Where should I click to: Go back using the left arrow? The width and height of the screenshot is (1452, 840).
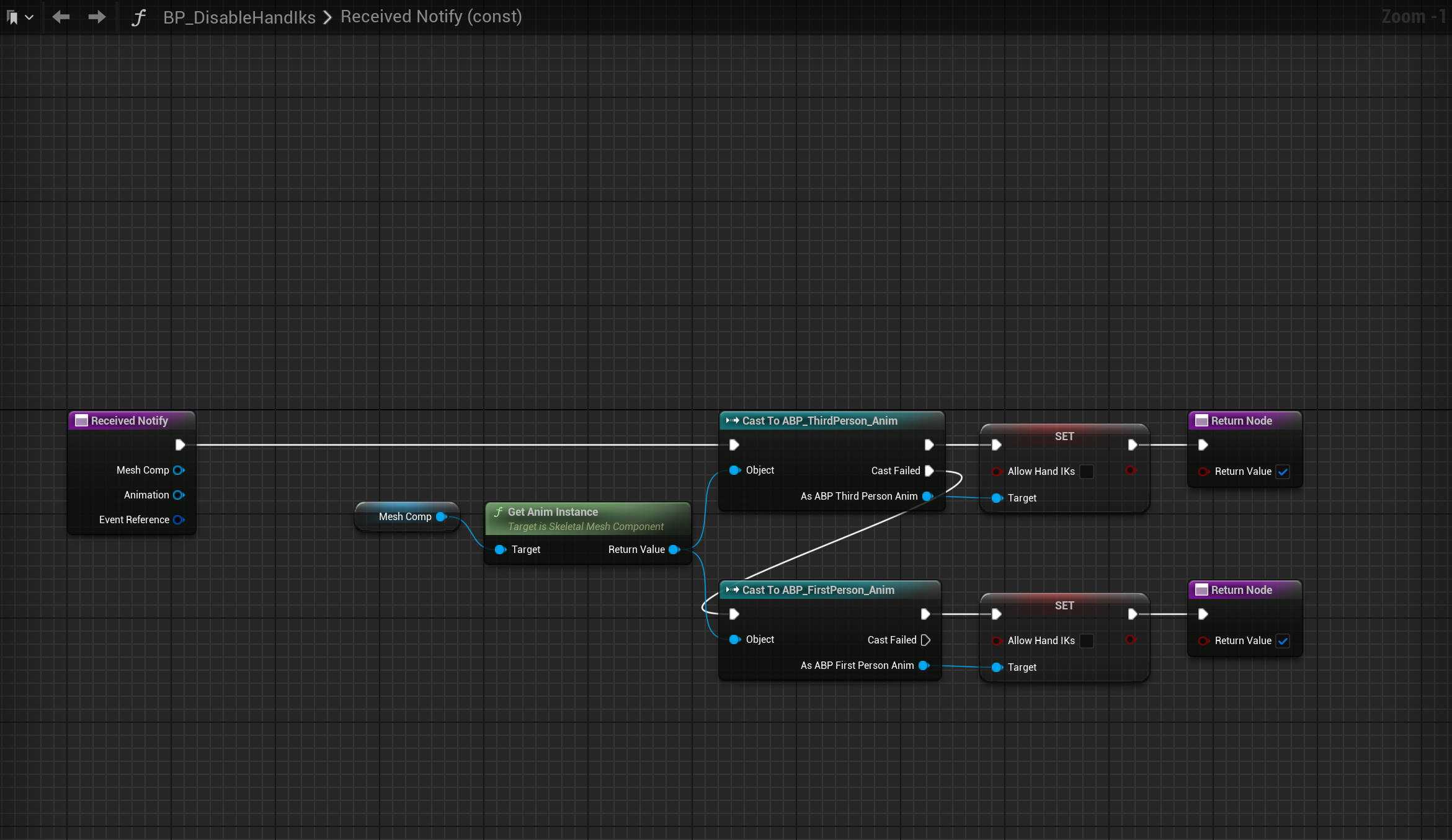pos(61,17)
